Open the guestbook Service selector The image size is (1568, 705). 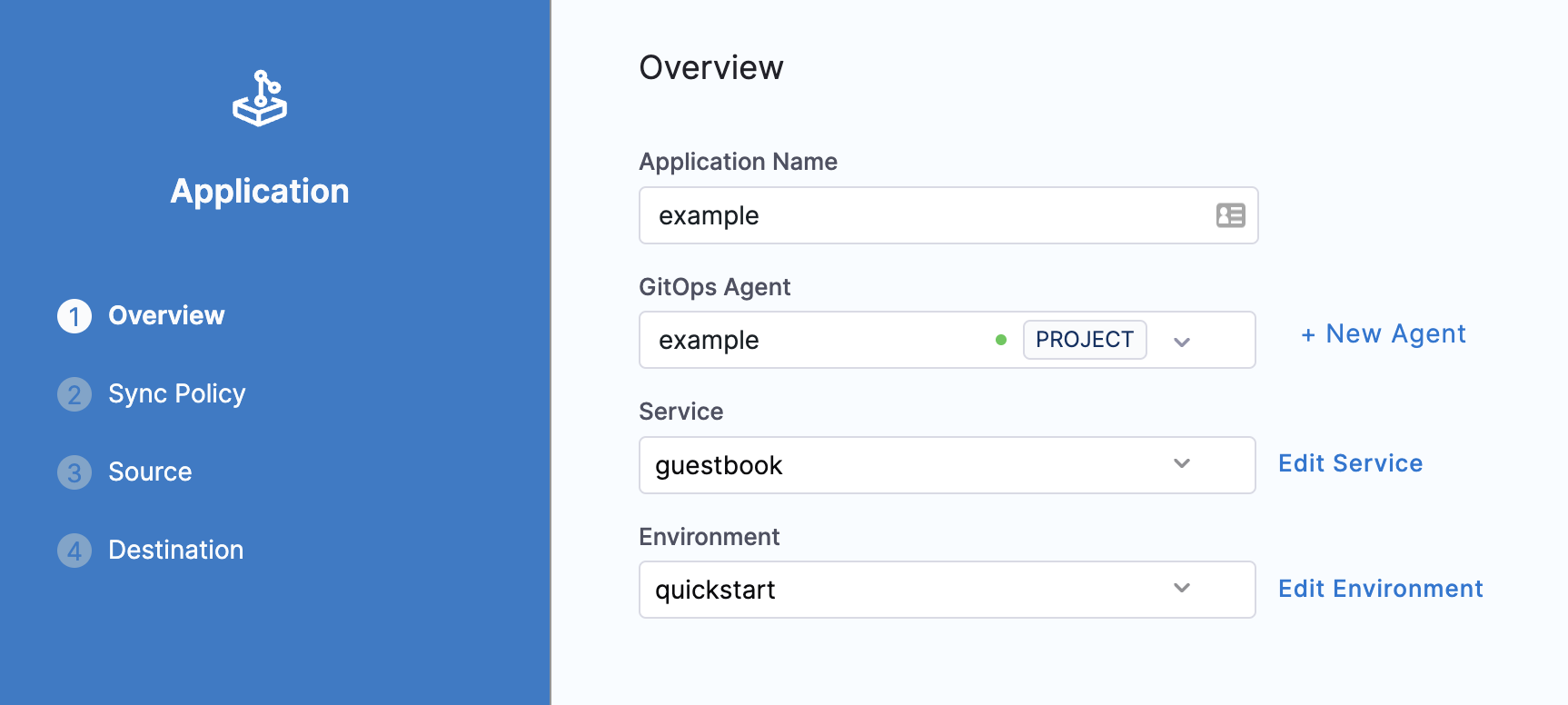click(948, 465)
